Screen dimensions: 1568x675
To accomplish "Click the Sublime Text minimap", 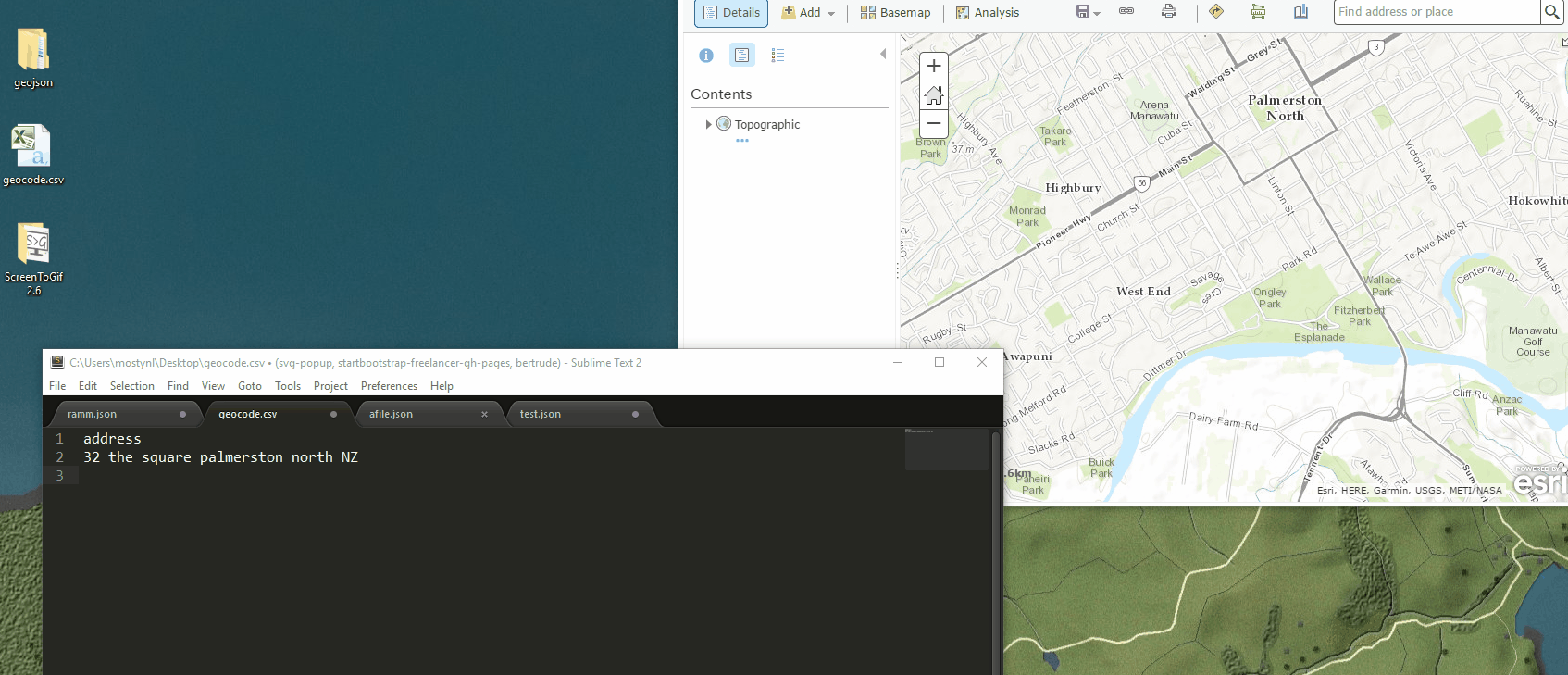I will [946, 448].
